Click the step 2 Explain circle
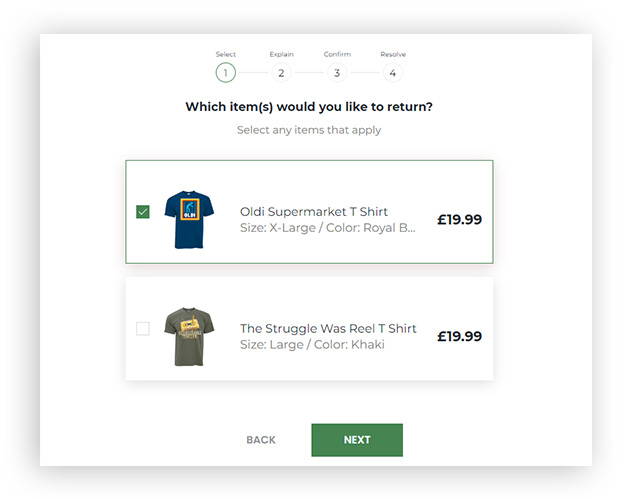This screenshot has height=499, width=625. pos(281,73)
